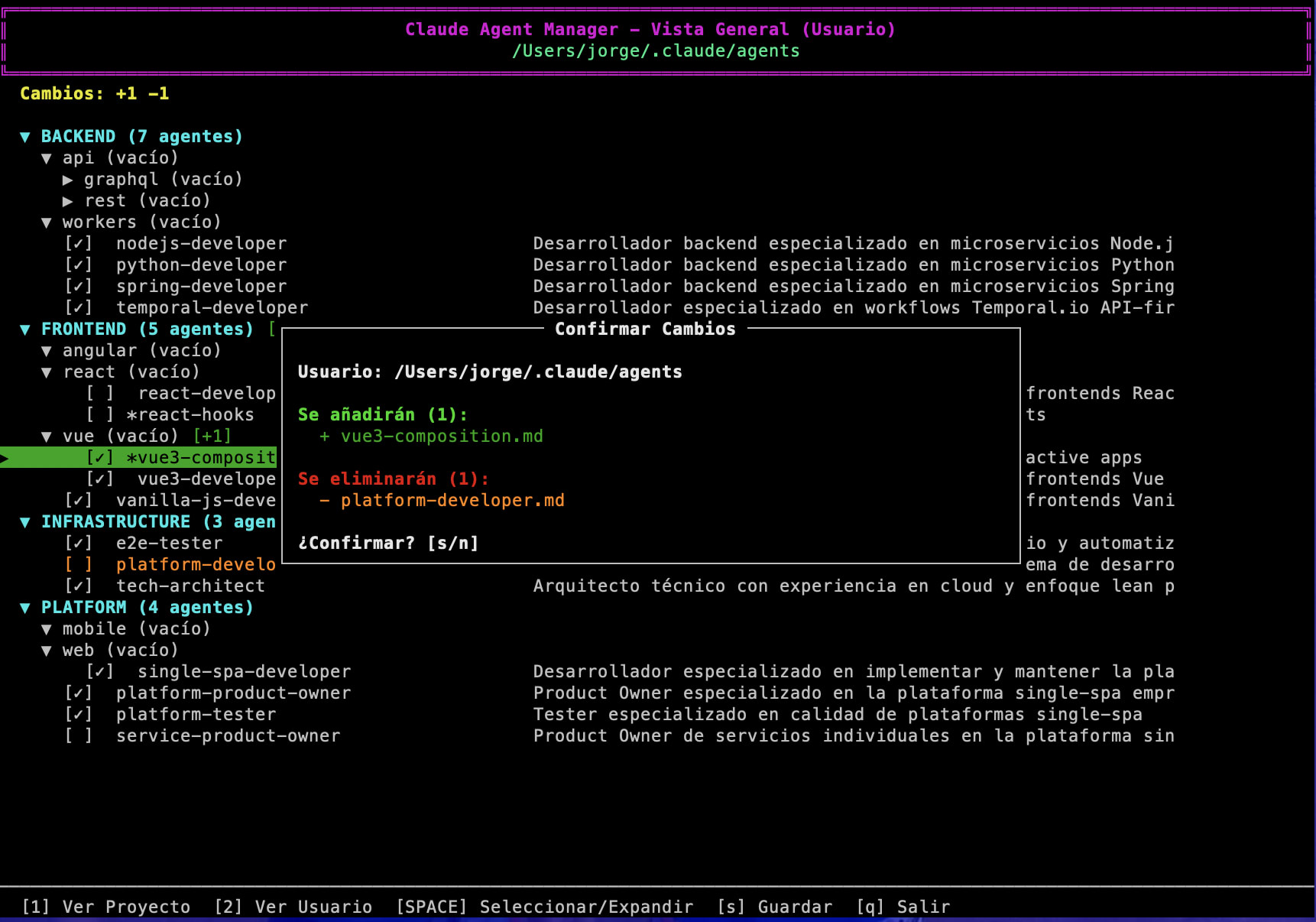Collapse the BACKEND agents group
This screenshot has height=922, width=1316.
click(25, 136)
